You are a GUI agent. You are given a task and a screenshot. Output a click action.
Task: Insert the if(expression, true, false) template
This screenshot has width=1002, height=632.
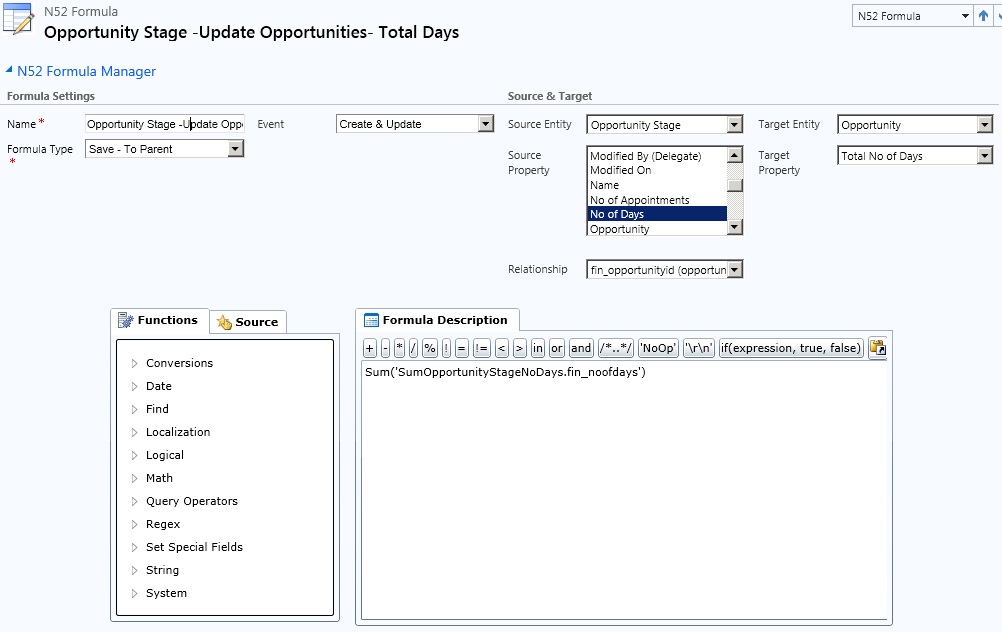coord(790,348)
